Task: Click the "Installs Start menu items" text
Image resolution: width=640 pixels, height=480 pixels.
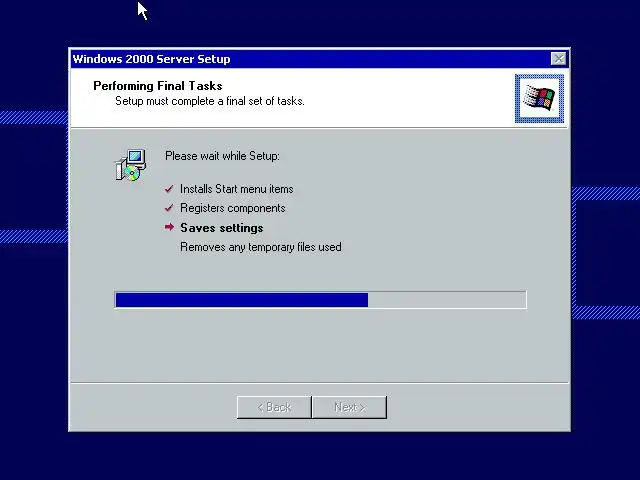Action: [x=237, y=189]
